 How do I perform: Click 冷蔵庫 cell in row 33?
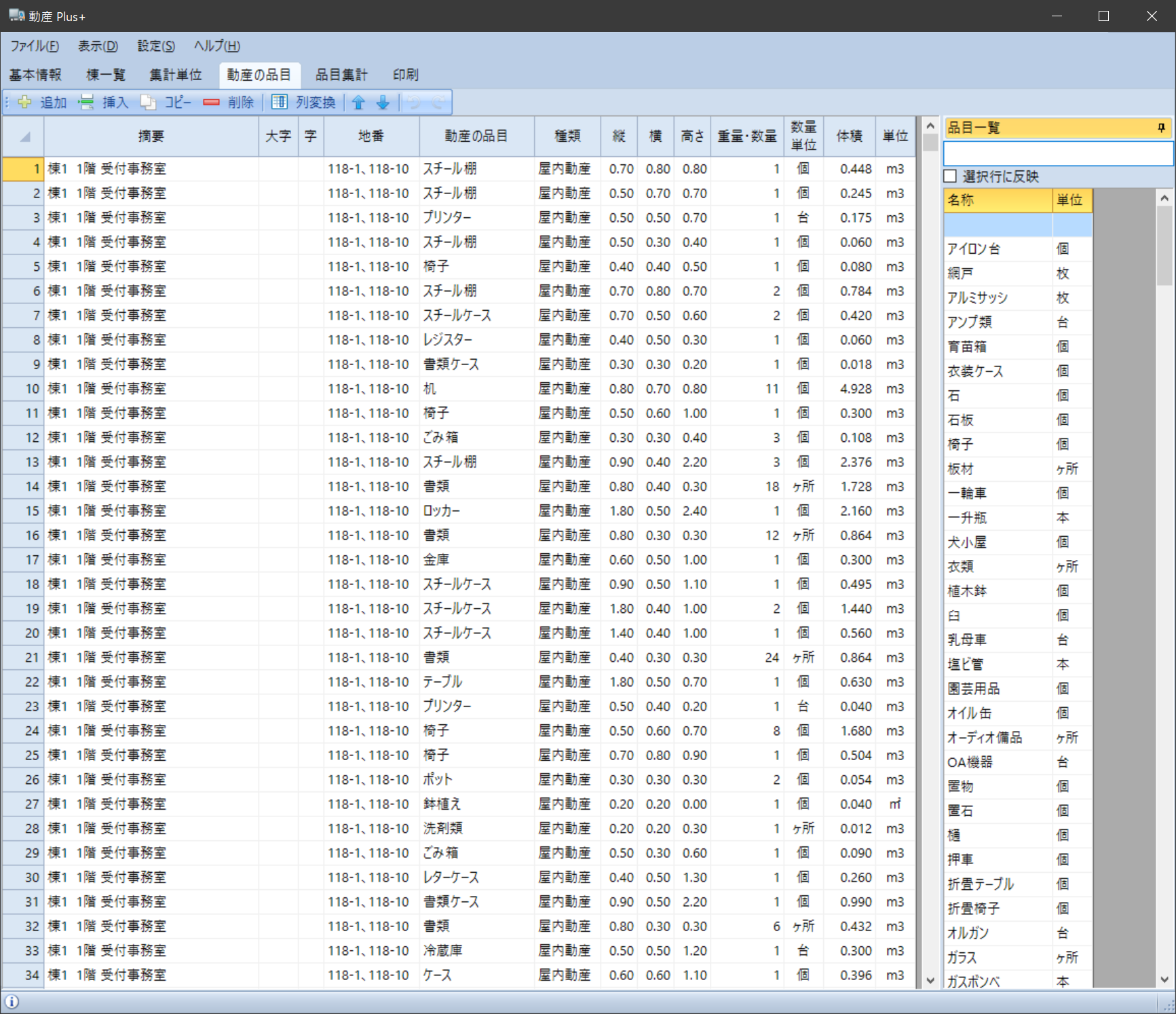pos(476,951)
